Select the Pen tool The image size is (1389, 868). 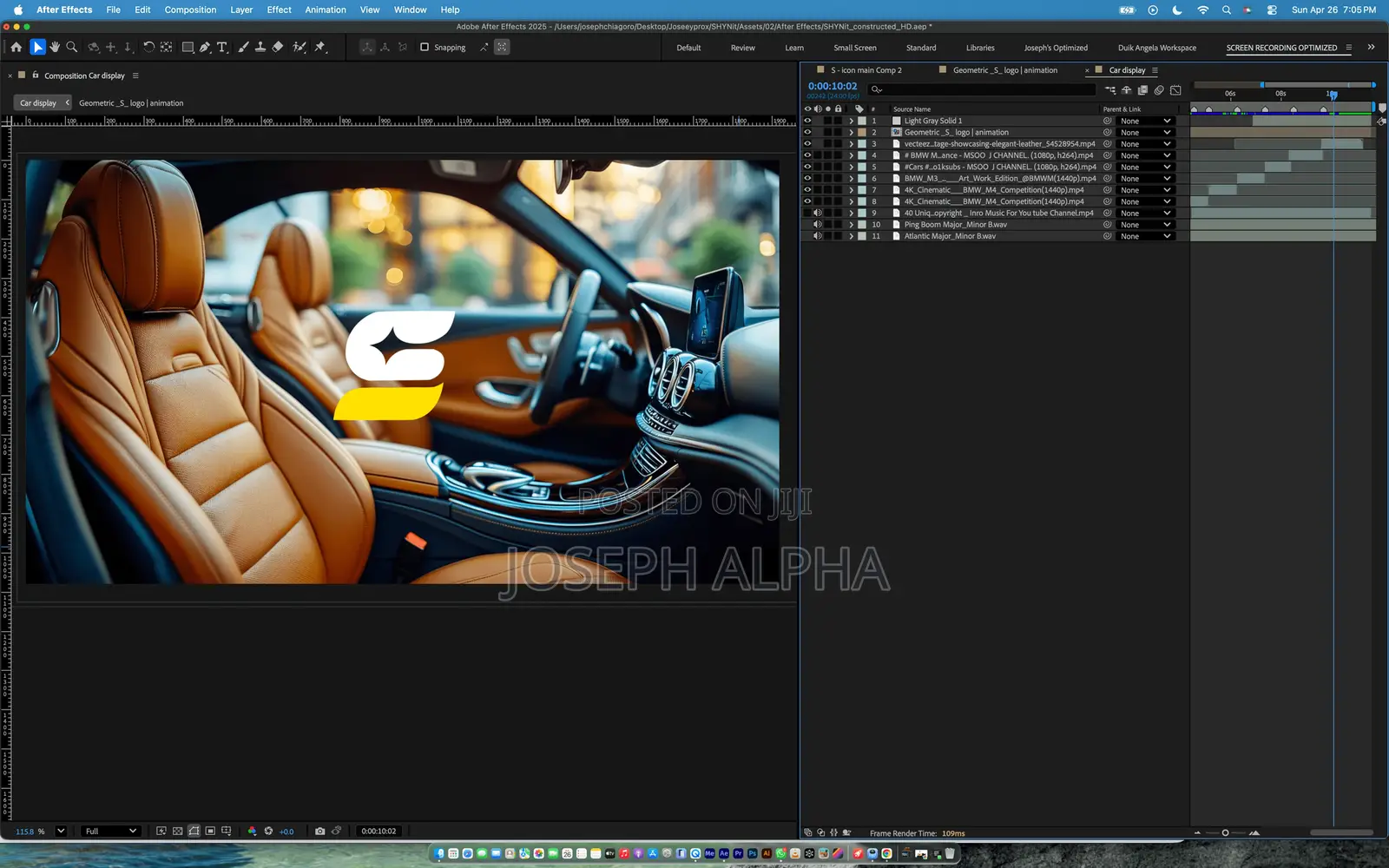coord(205,47)
